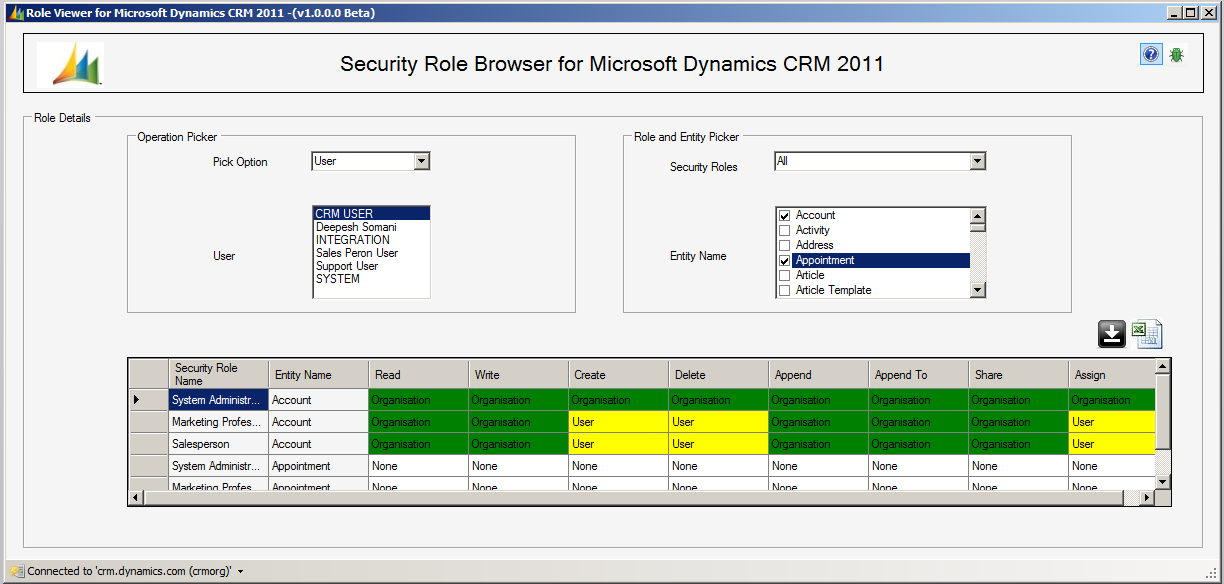
Task: Sort by Security Role Name column header
Action: pyautogui.click(x=218, y=374)
